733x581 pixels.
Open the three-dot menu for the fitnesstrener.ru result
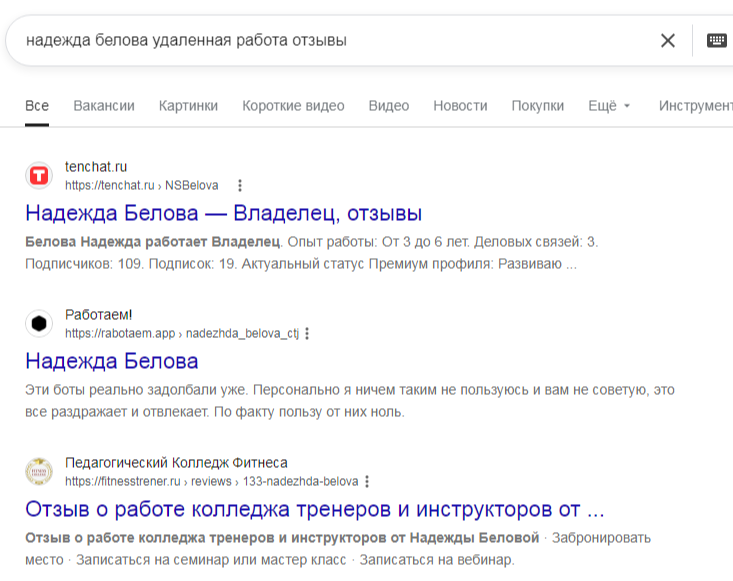click(367, 481)
